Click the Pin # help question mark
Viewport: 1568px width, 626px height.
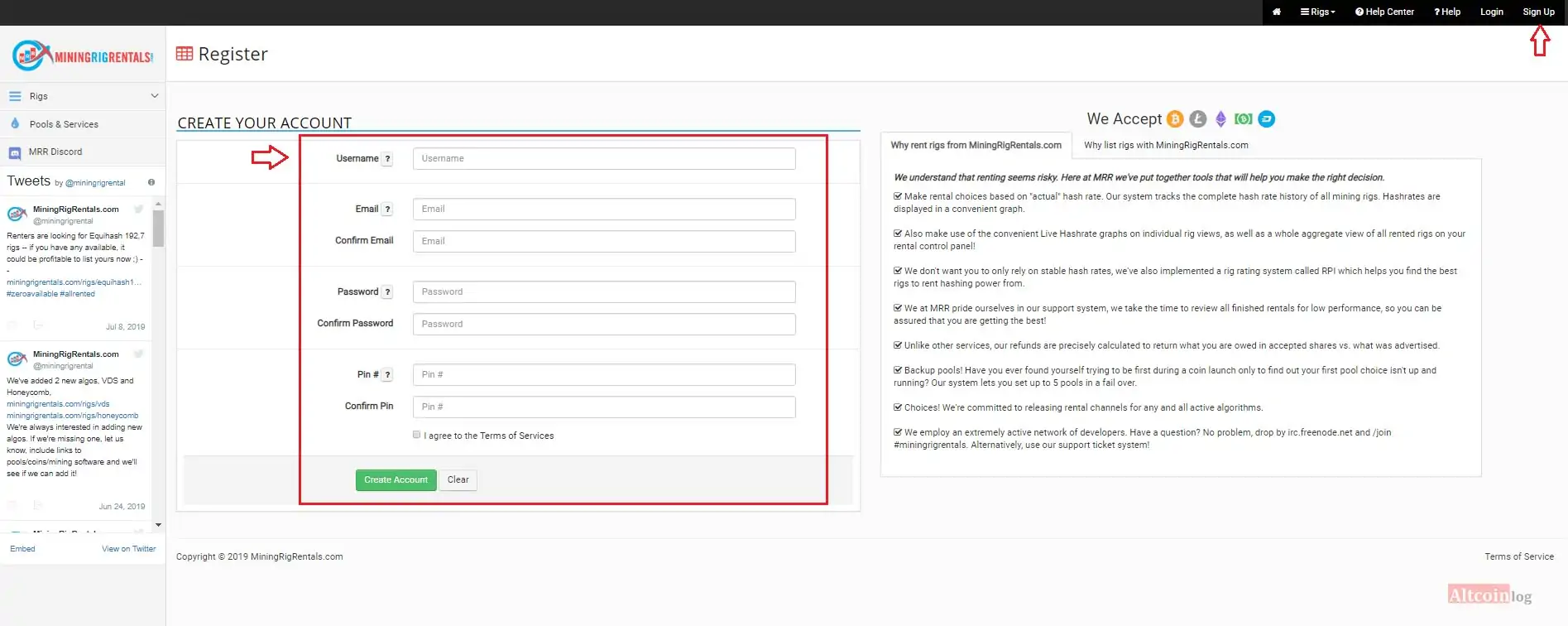387,375
